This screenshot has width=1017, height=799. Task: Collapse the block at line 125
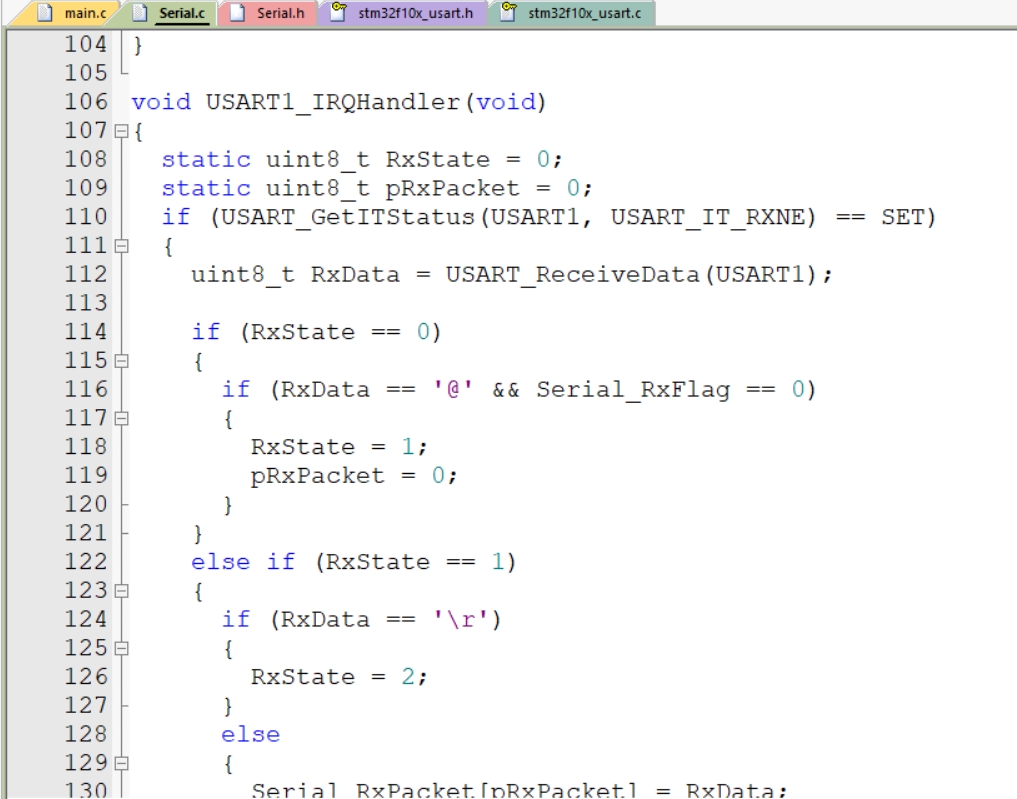pyautogui.click(x=121, y=649)
